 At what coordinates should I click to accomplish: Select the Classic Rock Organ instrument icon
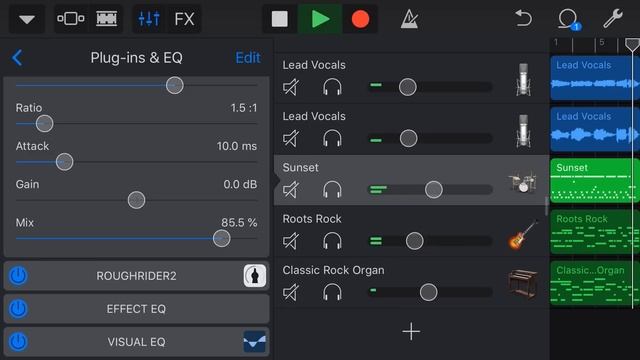(x=523, y=284)
